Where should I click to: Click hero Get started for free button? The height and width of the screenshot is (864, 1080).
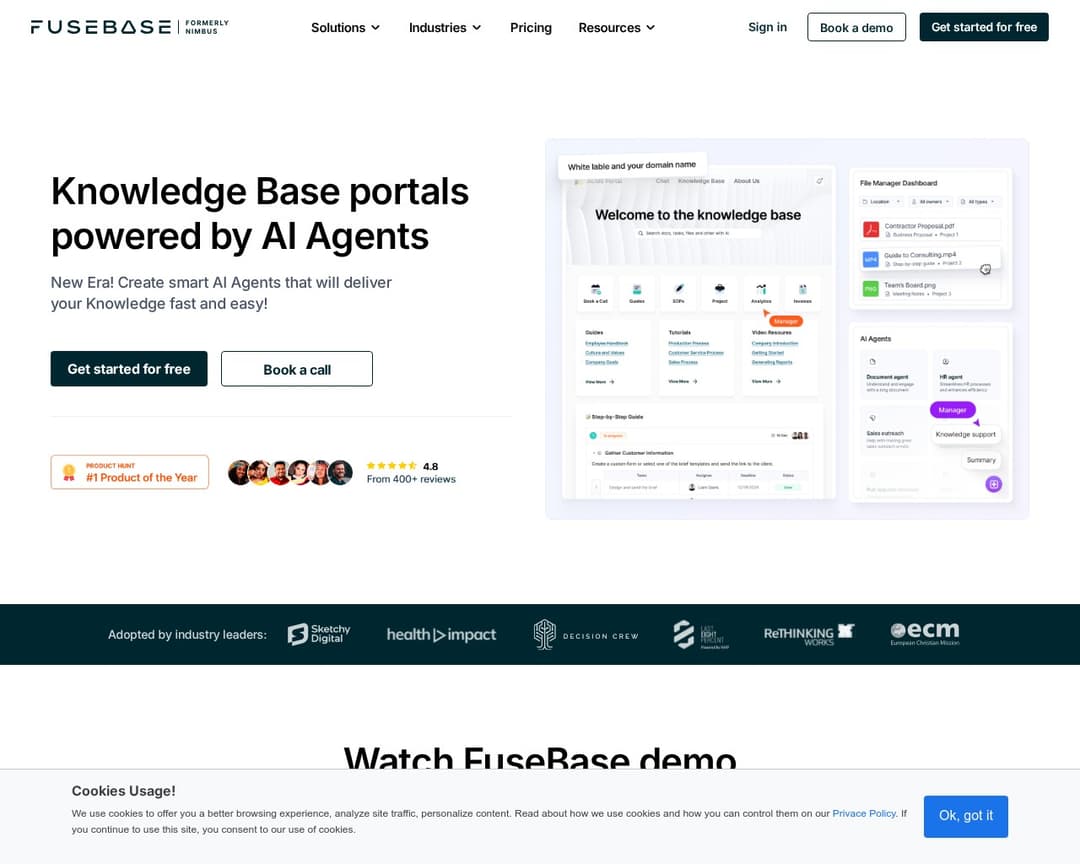129,369
